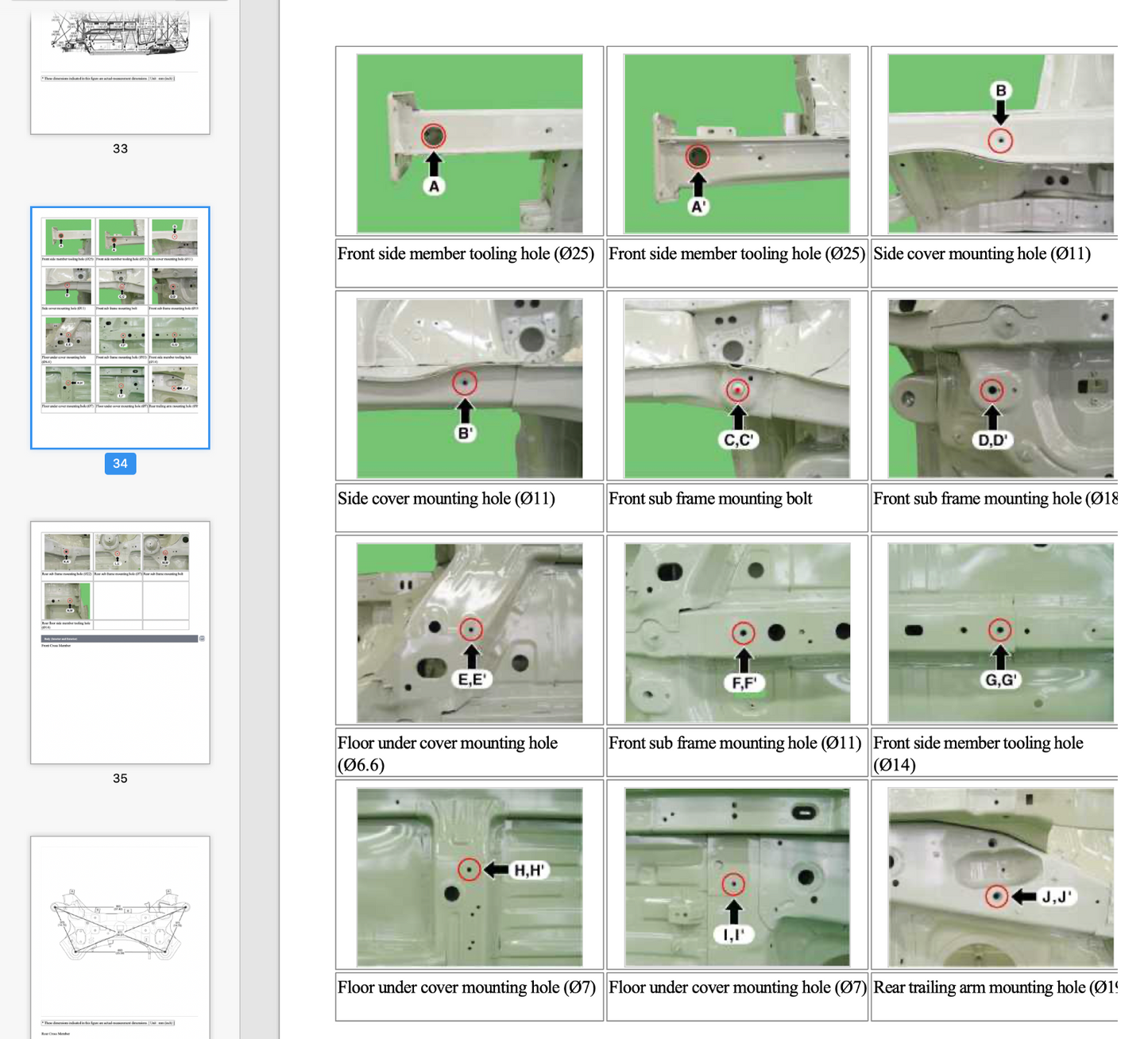1148x1039 pixels.
Task: Click the page number 35 label
Action: tap(120, 778)
